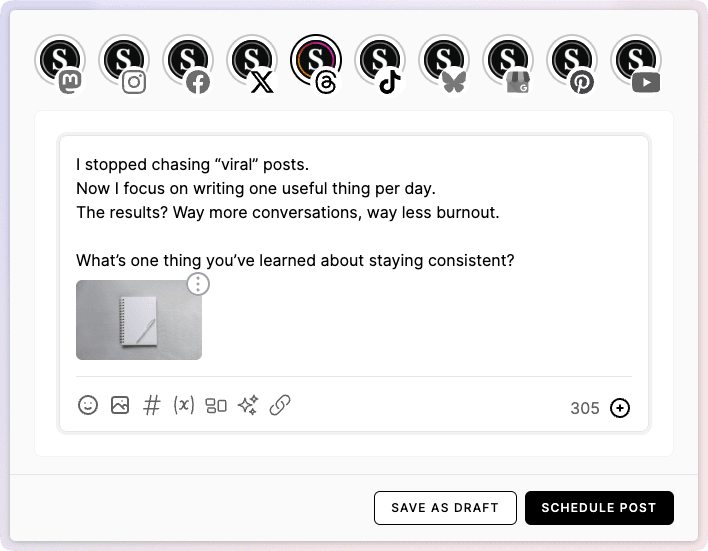
Task: Enable the X (Twitter) account
Action: click(252, 62)
